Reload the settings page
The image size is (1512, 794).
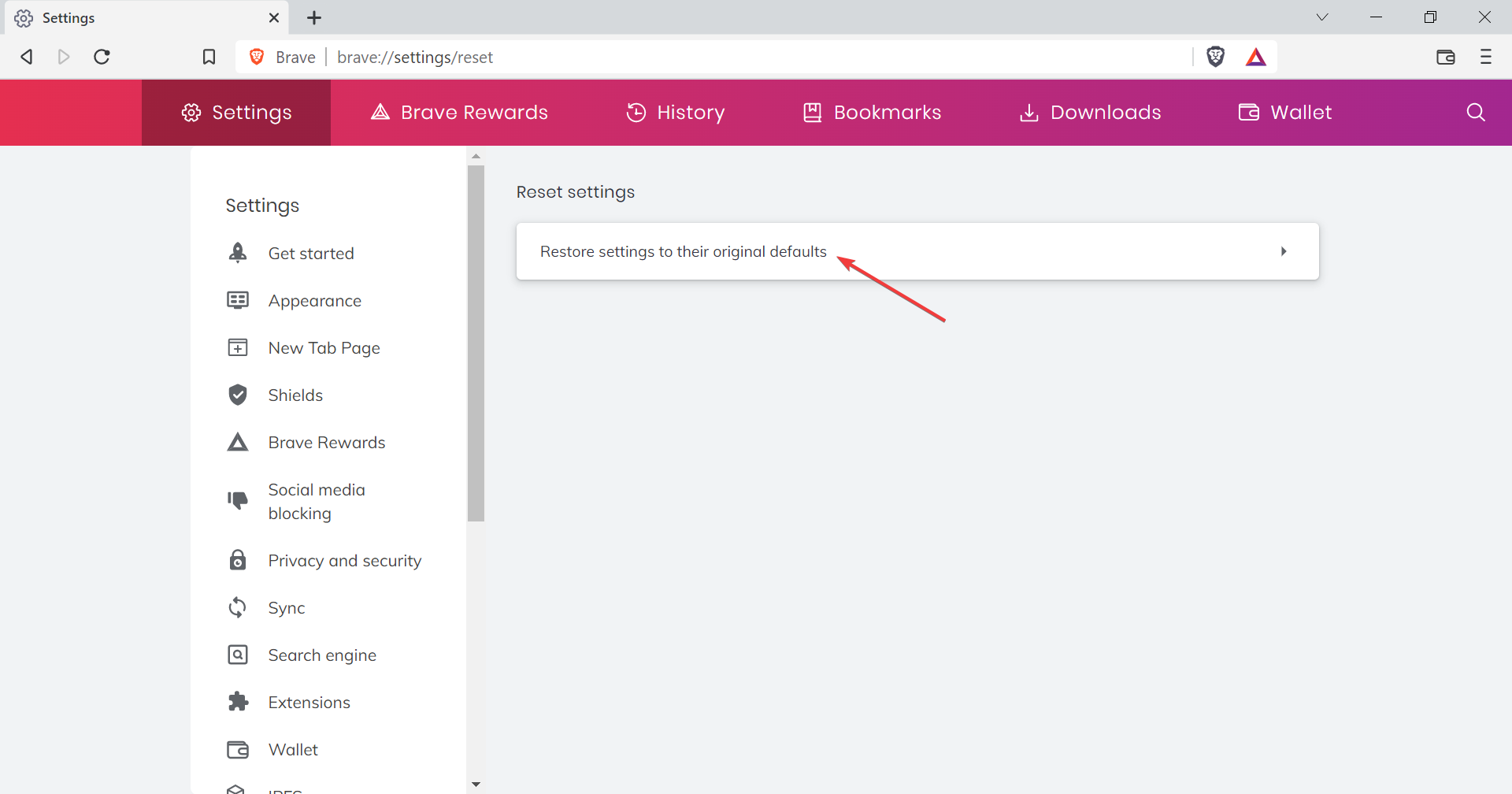point(102,57)
